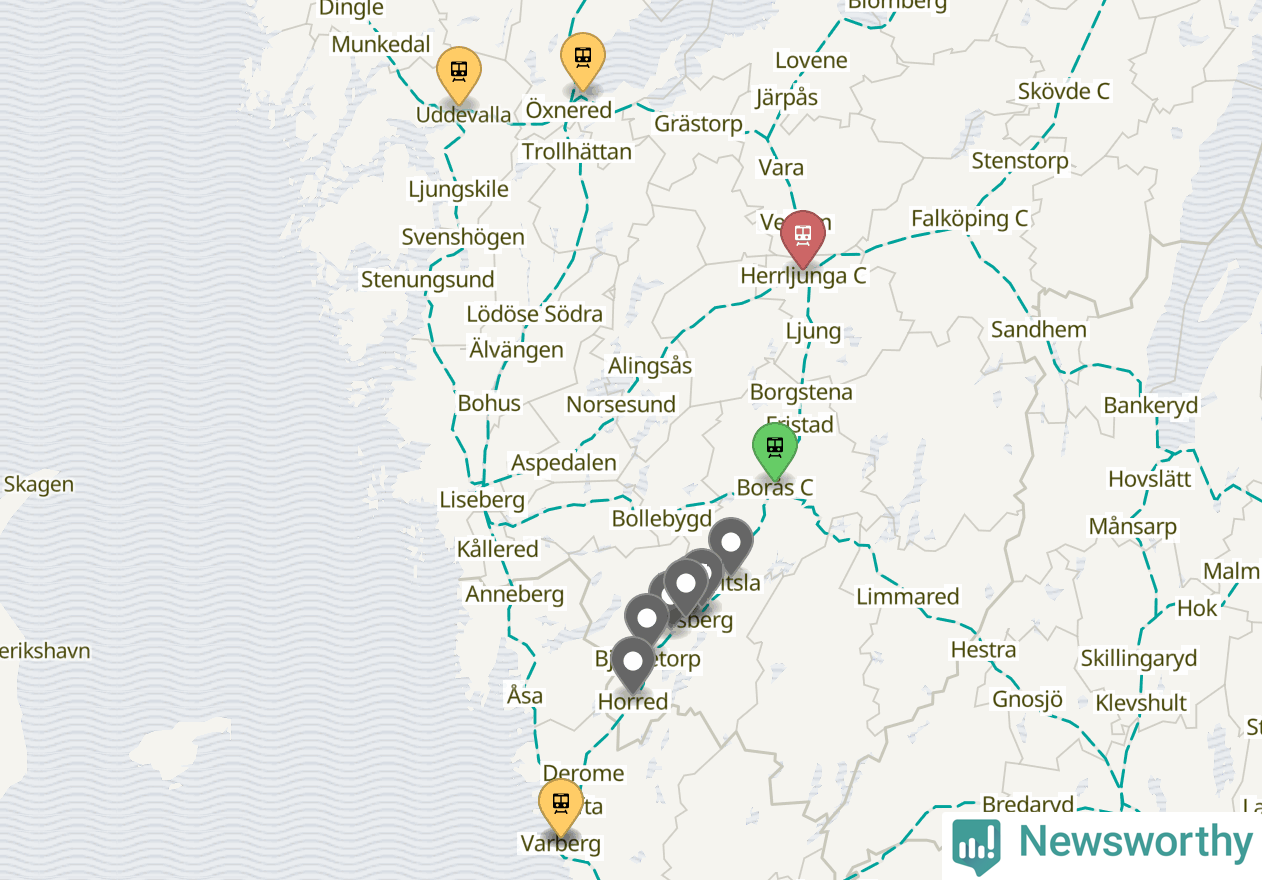Click the Liseberg station label
Screen dimensions: 1262x880
pyautogui.click(x=482, y=499)
